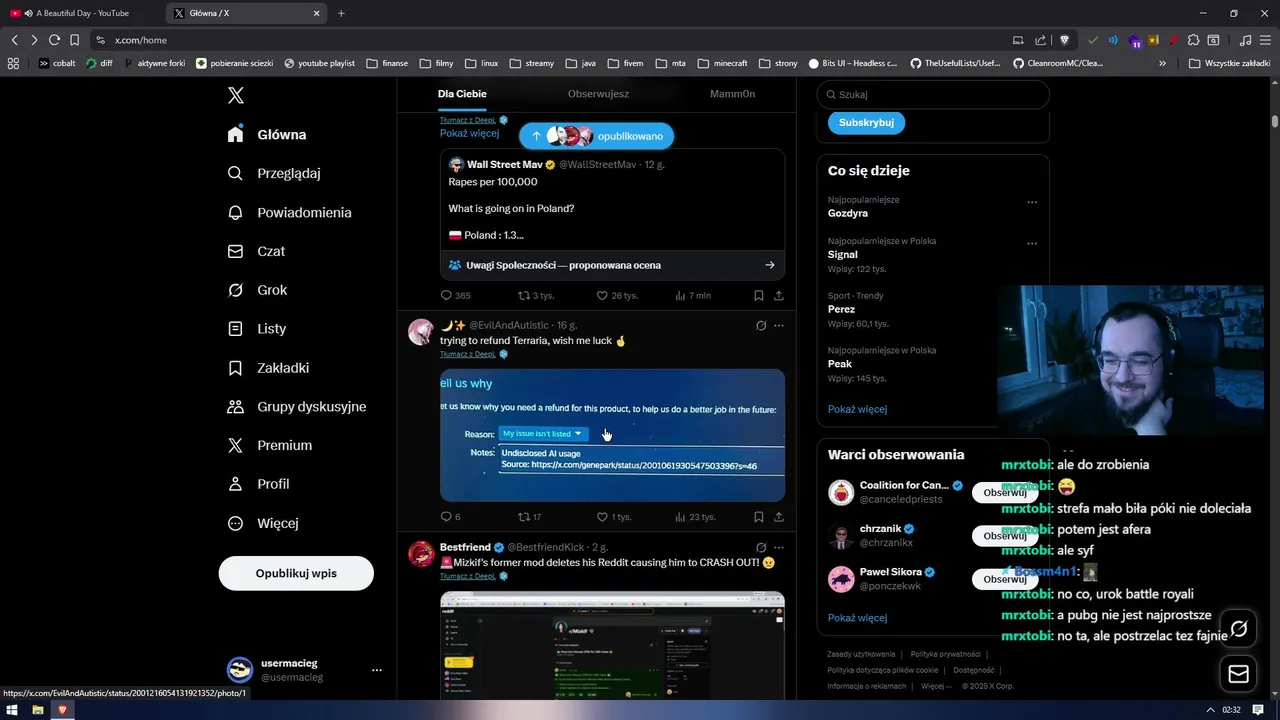
Task: Open options for Gozdyra trend
Action: click(1032, 202)
